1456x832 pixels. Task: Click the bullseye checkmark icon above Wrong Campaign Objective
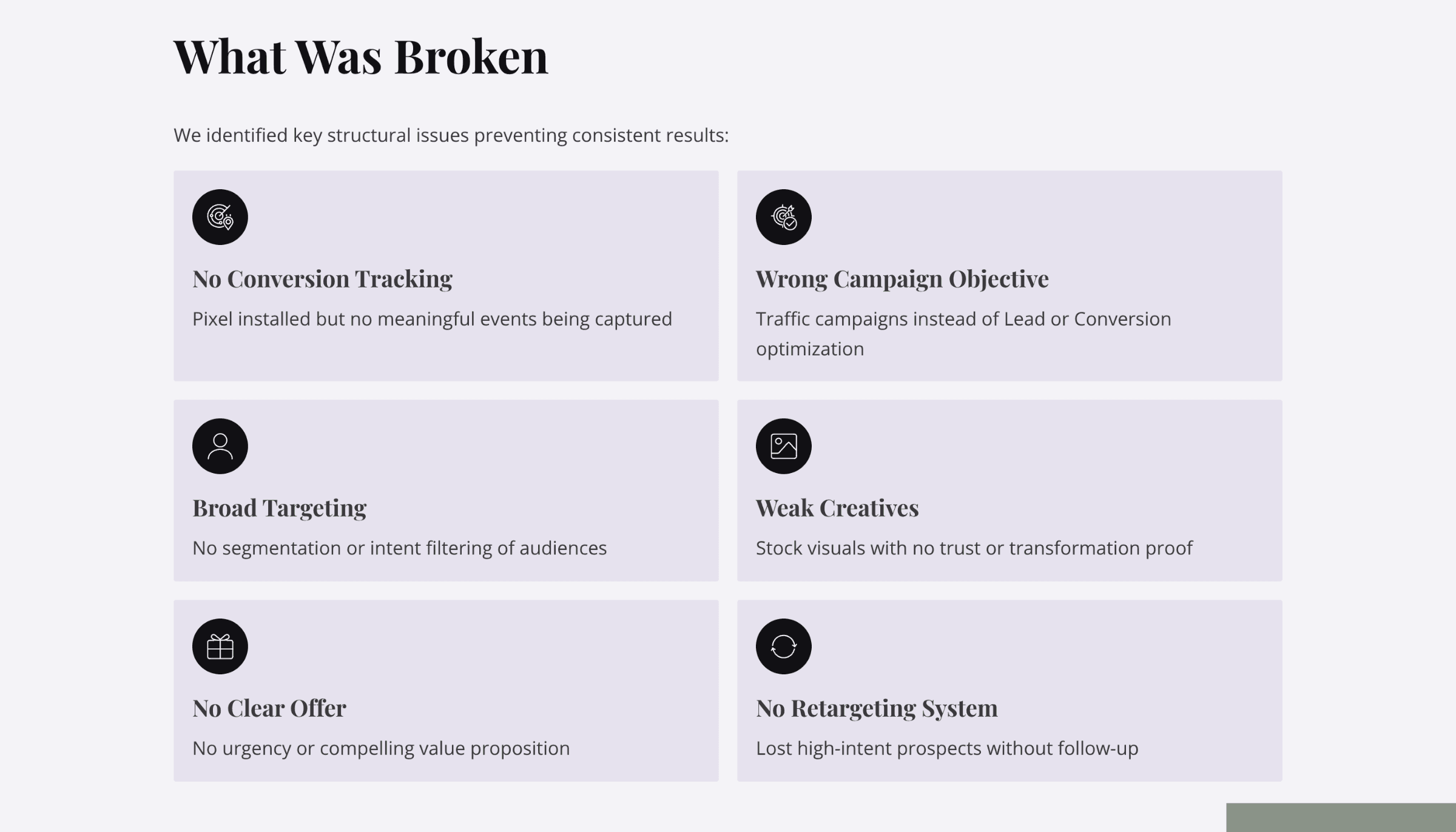tap(783, 217)
